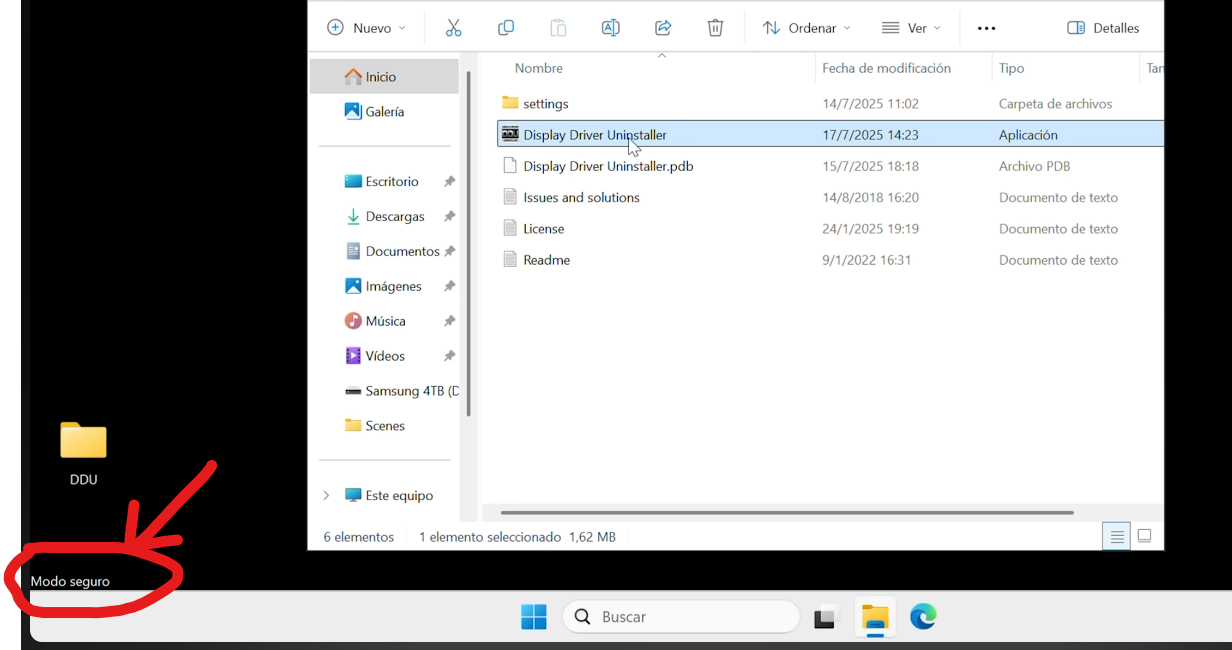Click the Copy icon in toolbar
Viewport: 1232px width, 650px height.
click(x=506, y=28)
